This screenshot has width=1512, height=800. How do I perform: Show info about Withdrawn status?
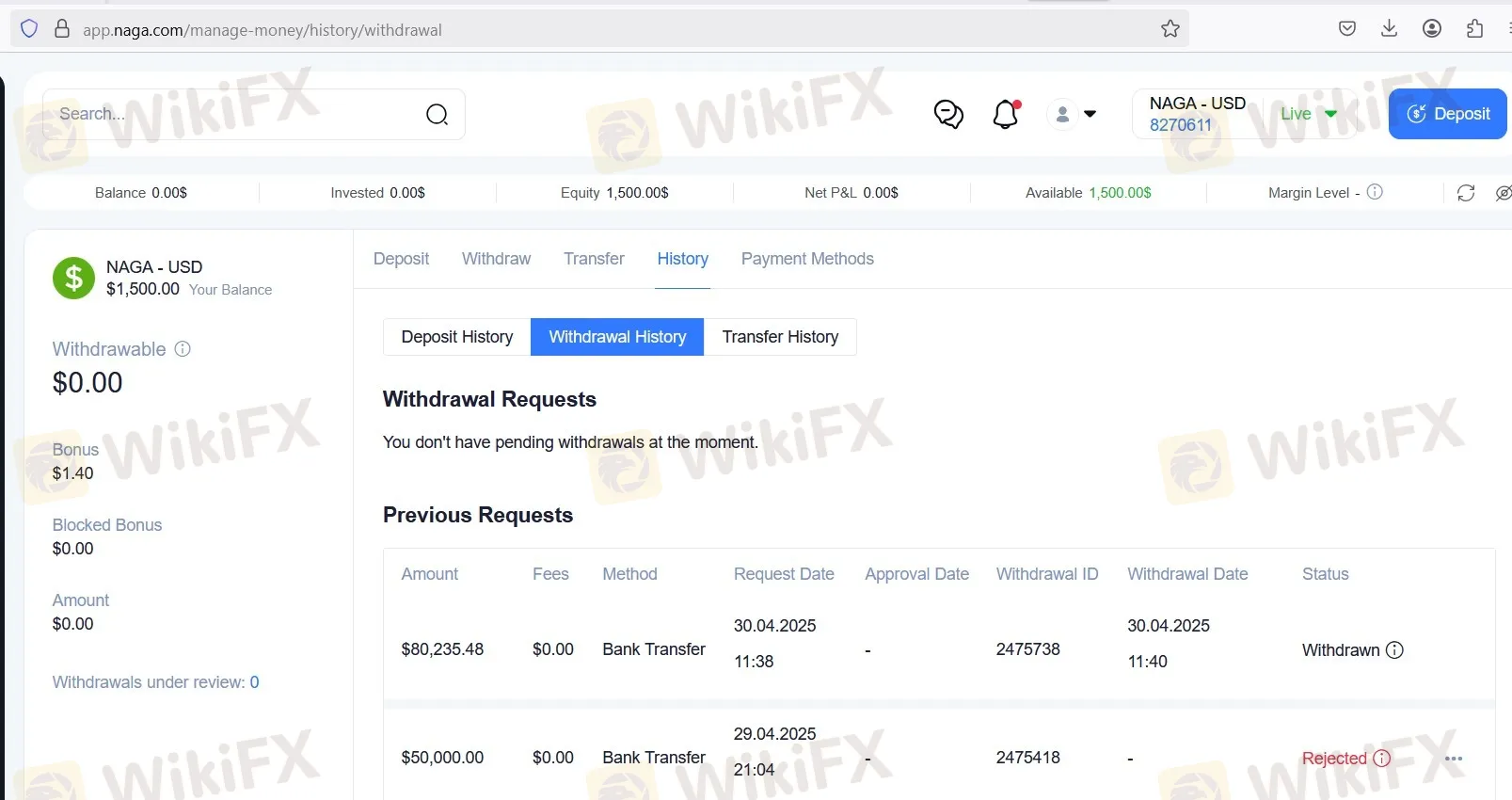[1395, 650]
